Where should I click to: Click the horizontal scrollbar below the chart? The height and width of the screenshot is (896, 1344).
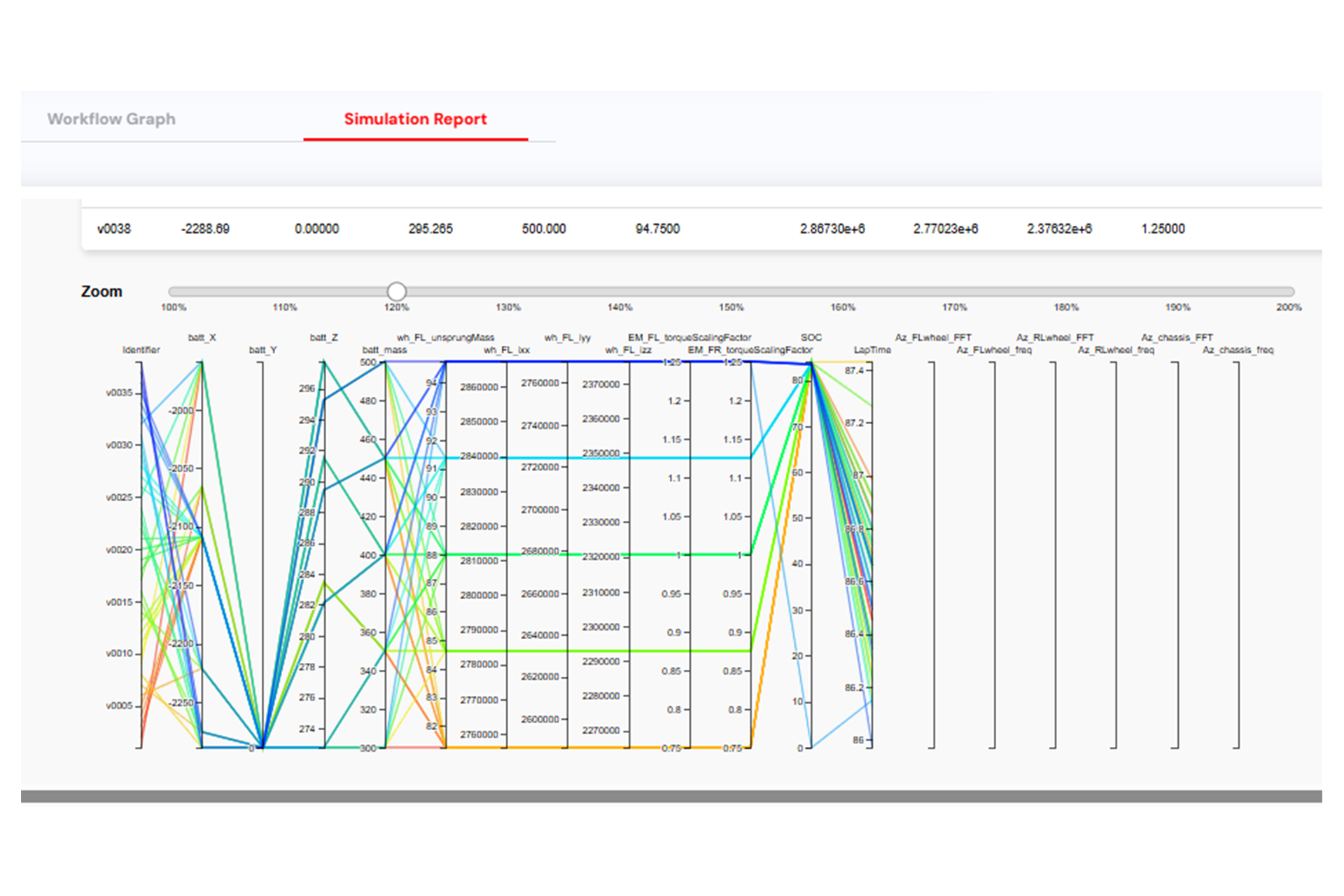coord(671,797)
